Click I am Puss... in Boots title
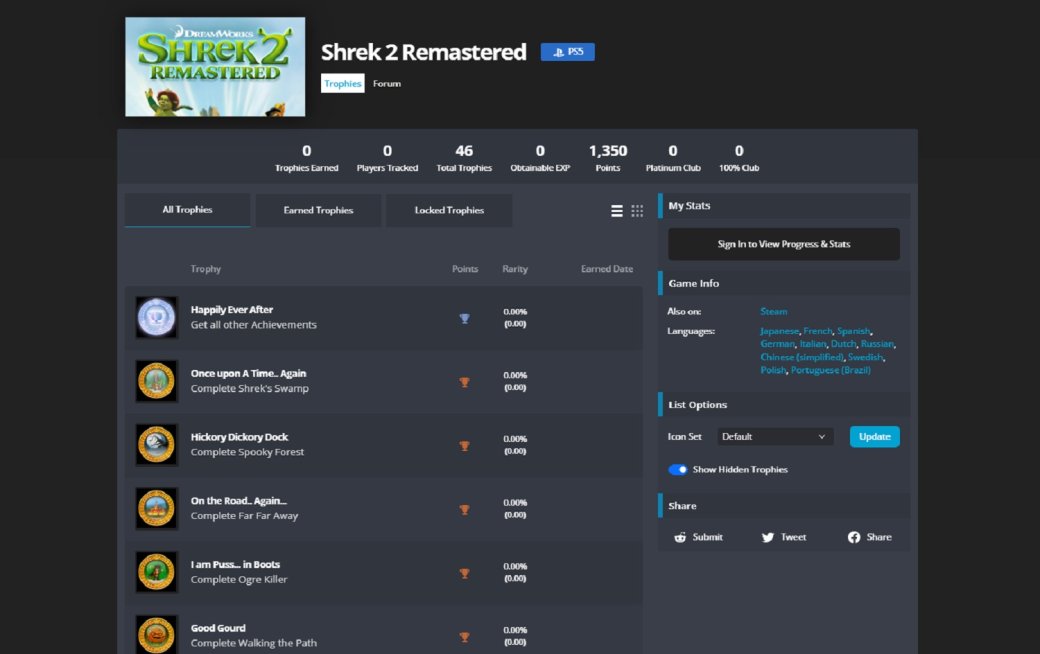 (235, 564)
